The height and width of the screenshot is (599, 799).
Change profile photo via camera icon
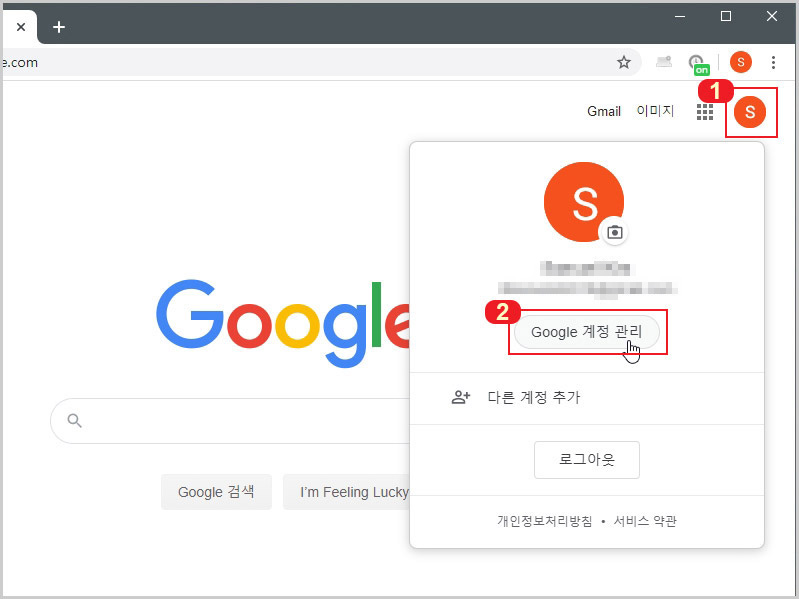pos(615,233)
